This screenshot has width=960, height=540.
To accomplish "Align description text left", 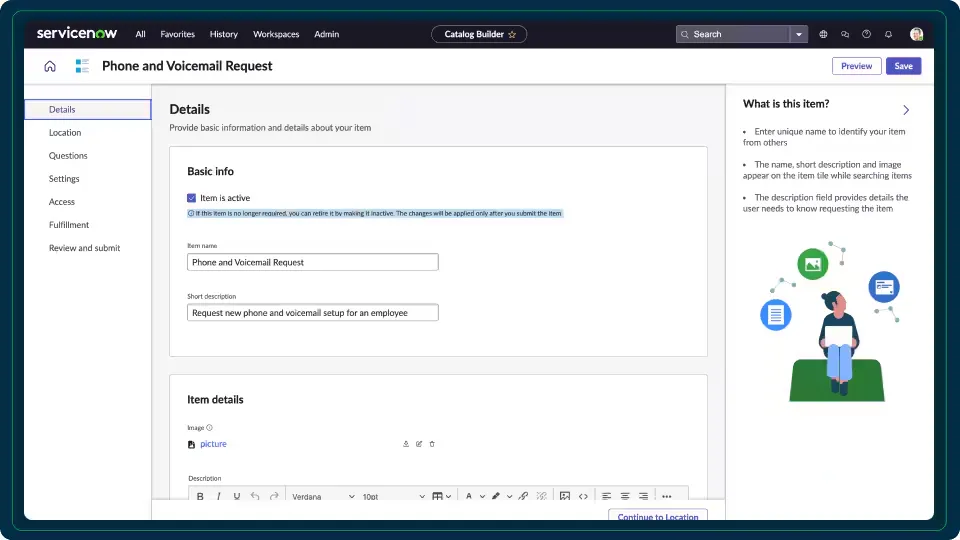I will 606,496.
